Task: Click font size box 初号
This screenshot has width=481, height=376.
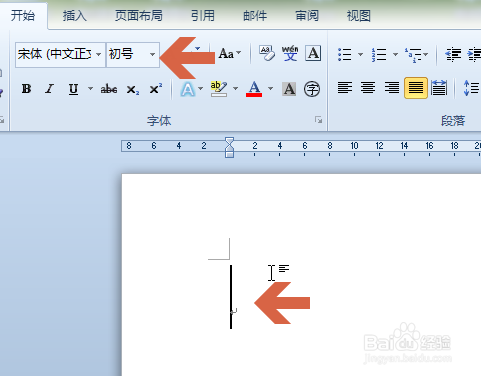Action: tap(127, 54)
